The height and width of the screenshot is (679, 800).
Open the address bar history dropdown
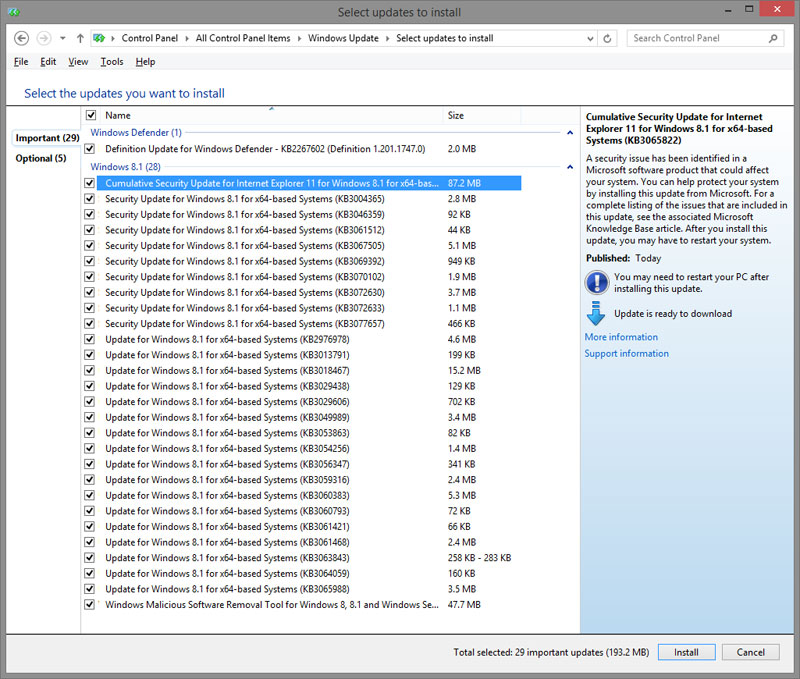(x=590, y=38)
